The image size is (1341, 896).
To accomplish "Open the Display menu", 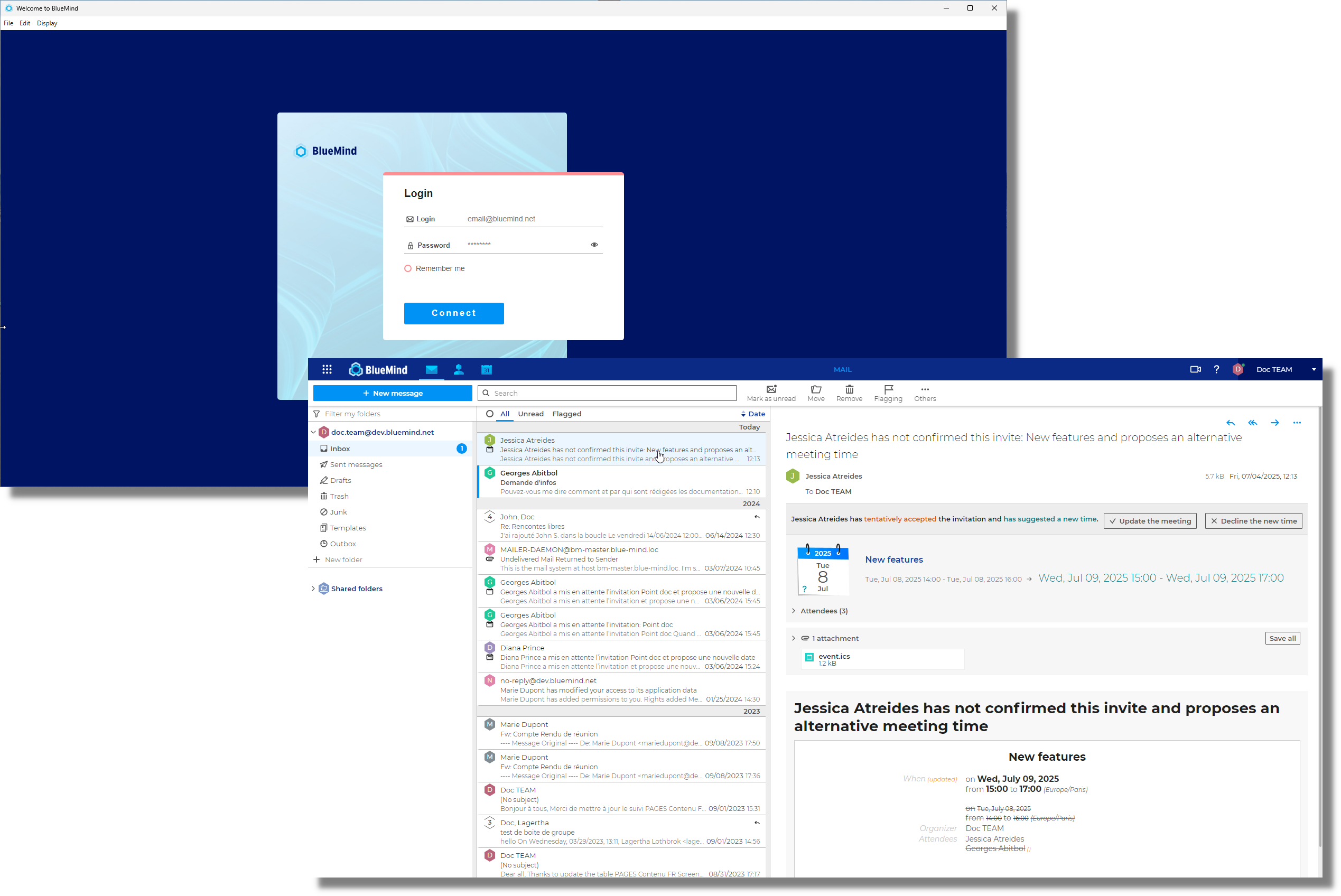I will (47, 23).
